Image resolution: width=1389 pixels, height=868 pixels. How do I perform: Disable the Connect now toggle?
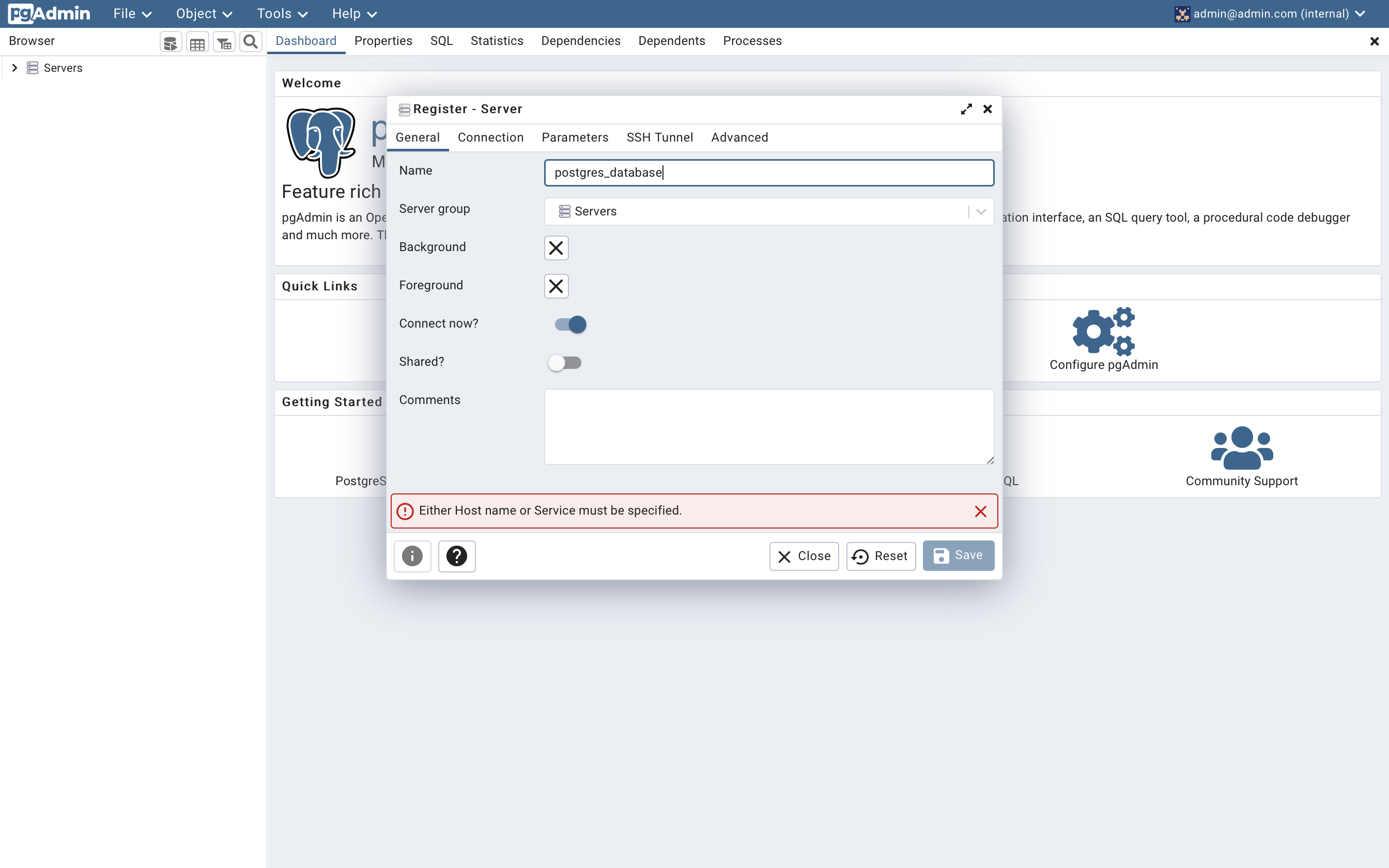click(x=570, y=324)
